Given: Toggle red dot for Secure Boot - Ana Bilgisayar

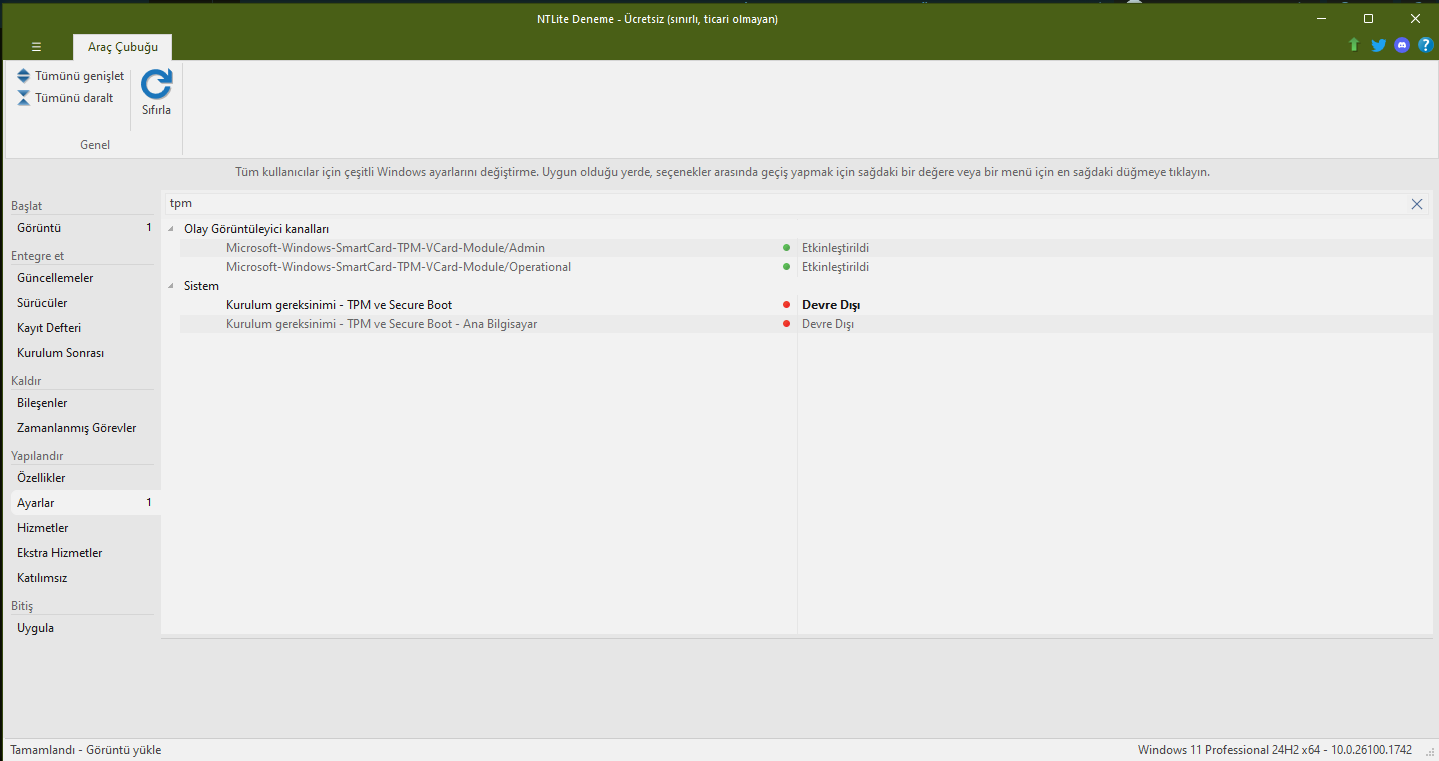Looking at the screenshot, I should 787,324.
